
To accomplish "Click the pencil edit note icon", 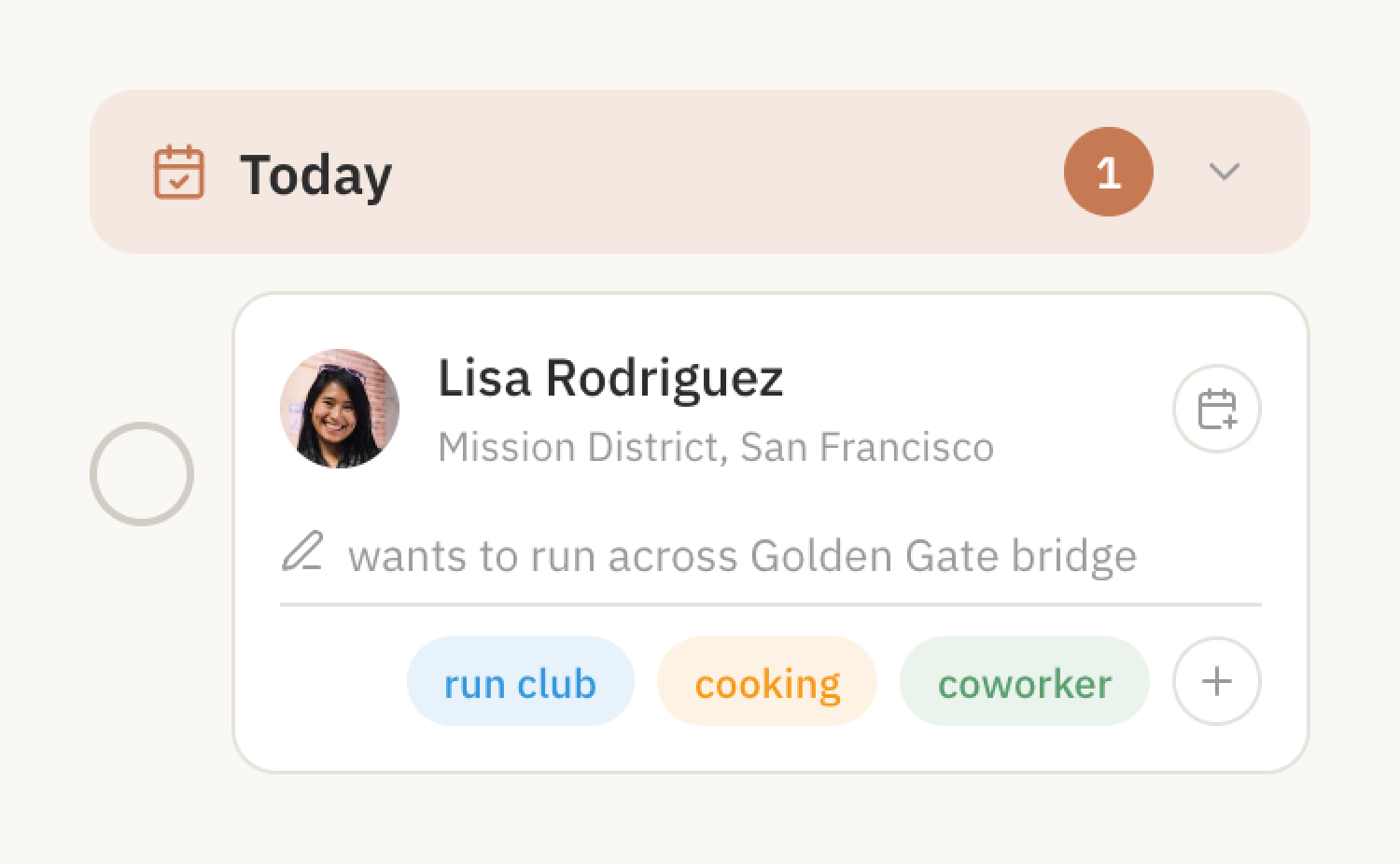I will click(x=302, y=551).
